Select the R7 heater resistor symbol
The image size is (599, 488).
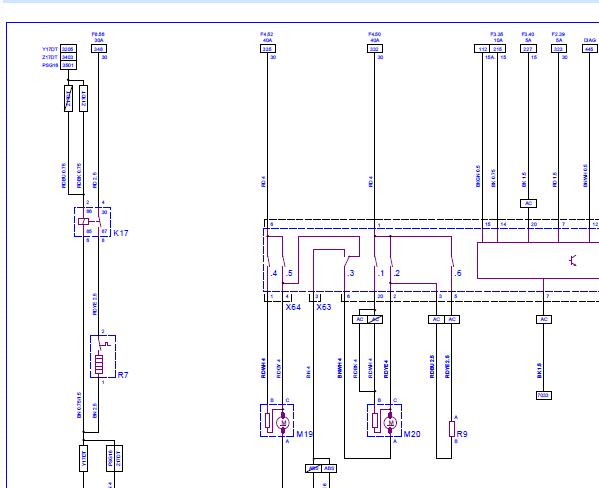click(99, 364)
